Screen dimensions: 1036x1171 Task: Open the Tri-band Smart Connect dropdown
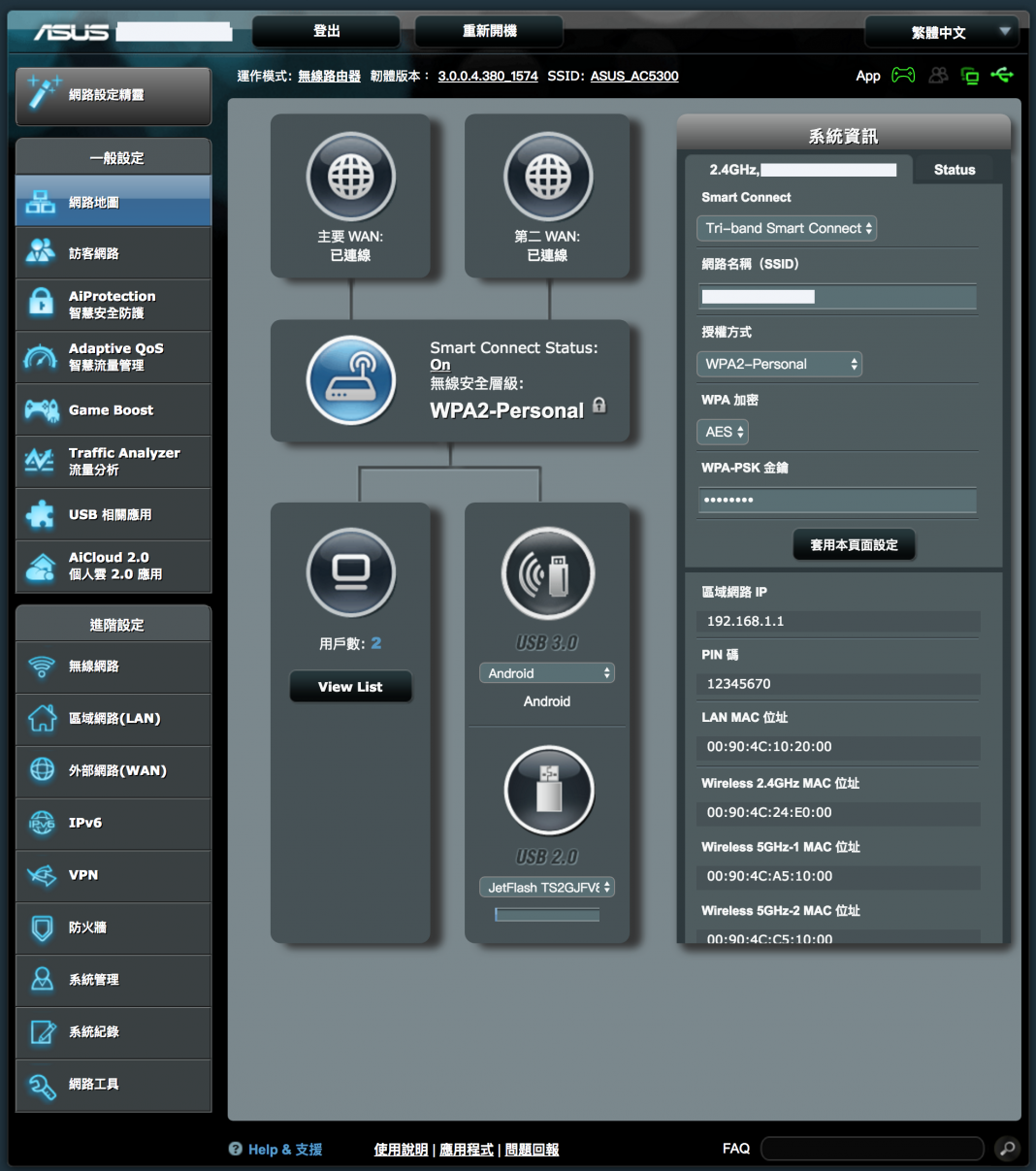(787, 228)
